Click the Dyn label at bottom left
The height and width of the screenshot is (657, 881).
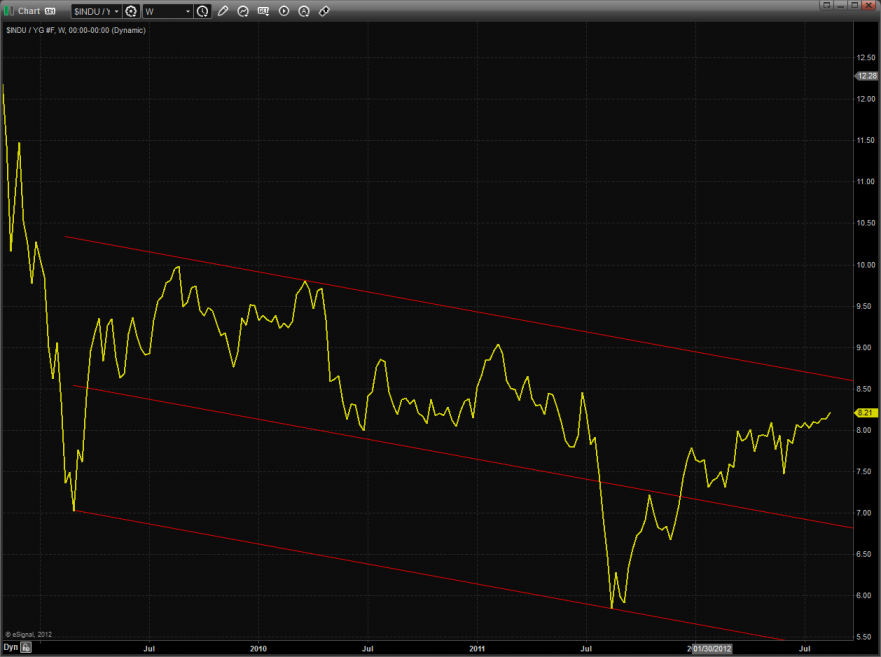[11, 647]
